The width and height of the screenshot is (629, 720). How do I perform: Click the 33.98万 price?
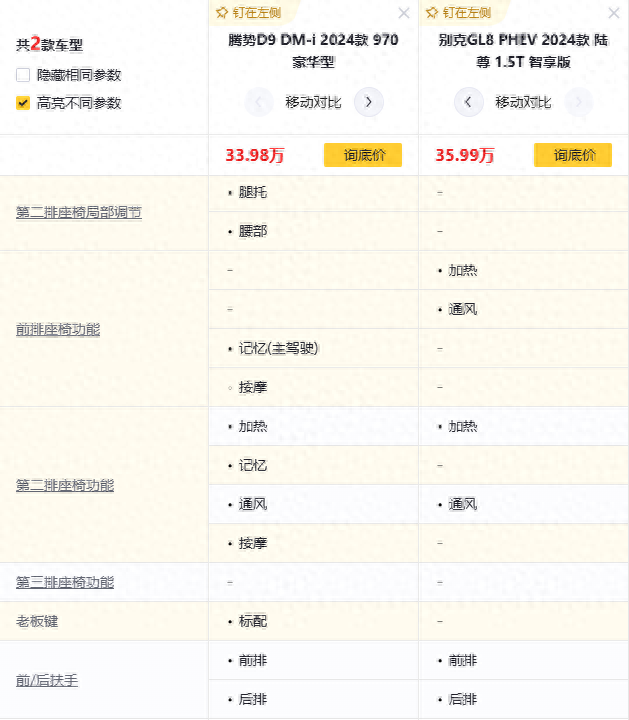pyautogui.click(x=255, y=155)
